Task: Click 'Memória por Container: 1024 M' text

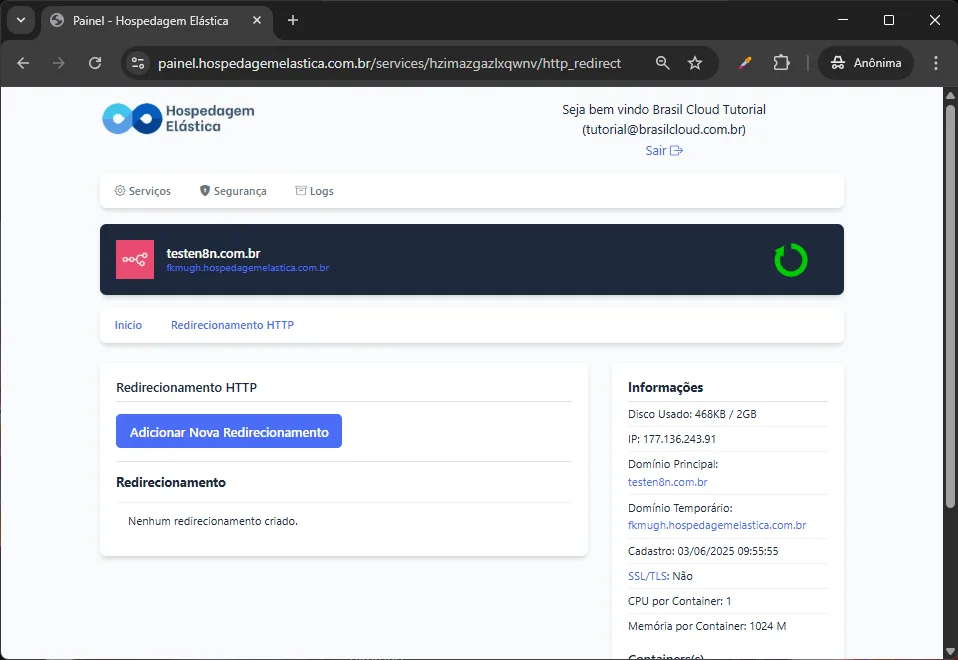Action: click(x=707, y=626)
